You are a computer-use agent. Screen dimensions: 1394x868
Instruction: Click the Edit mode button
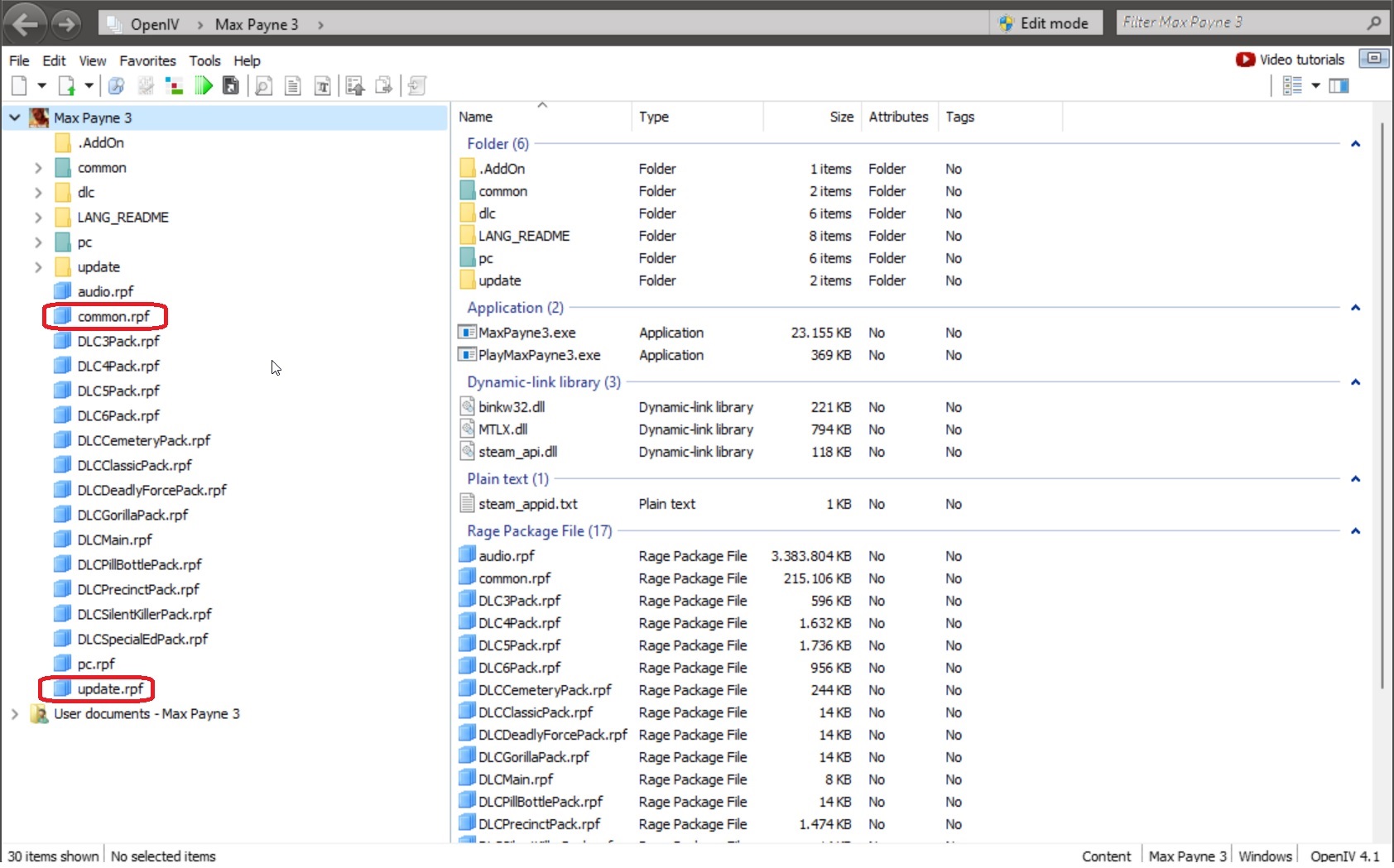pyautogui.click(x=1045, y=23)
